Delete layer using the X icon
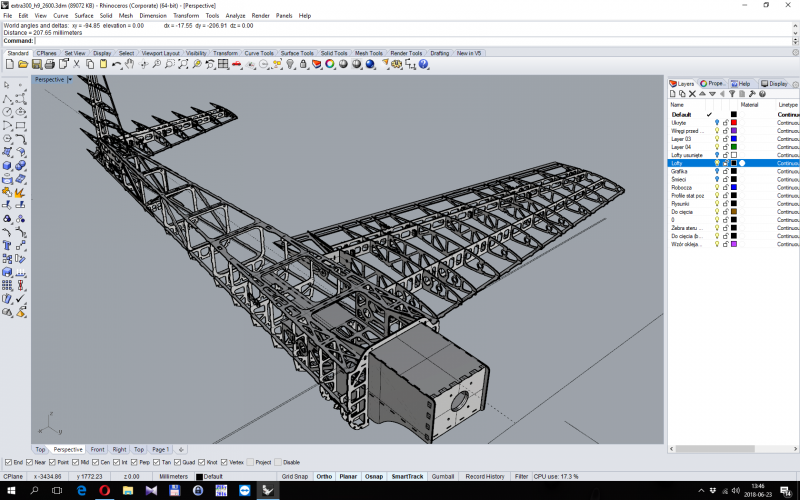This screenshot has width=800, height=500. point(693,94)
